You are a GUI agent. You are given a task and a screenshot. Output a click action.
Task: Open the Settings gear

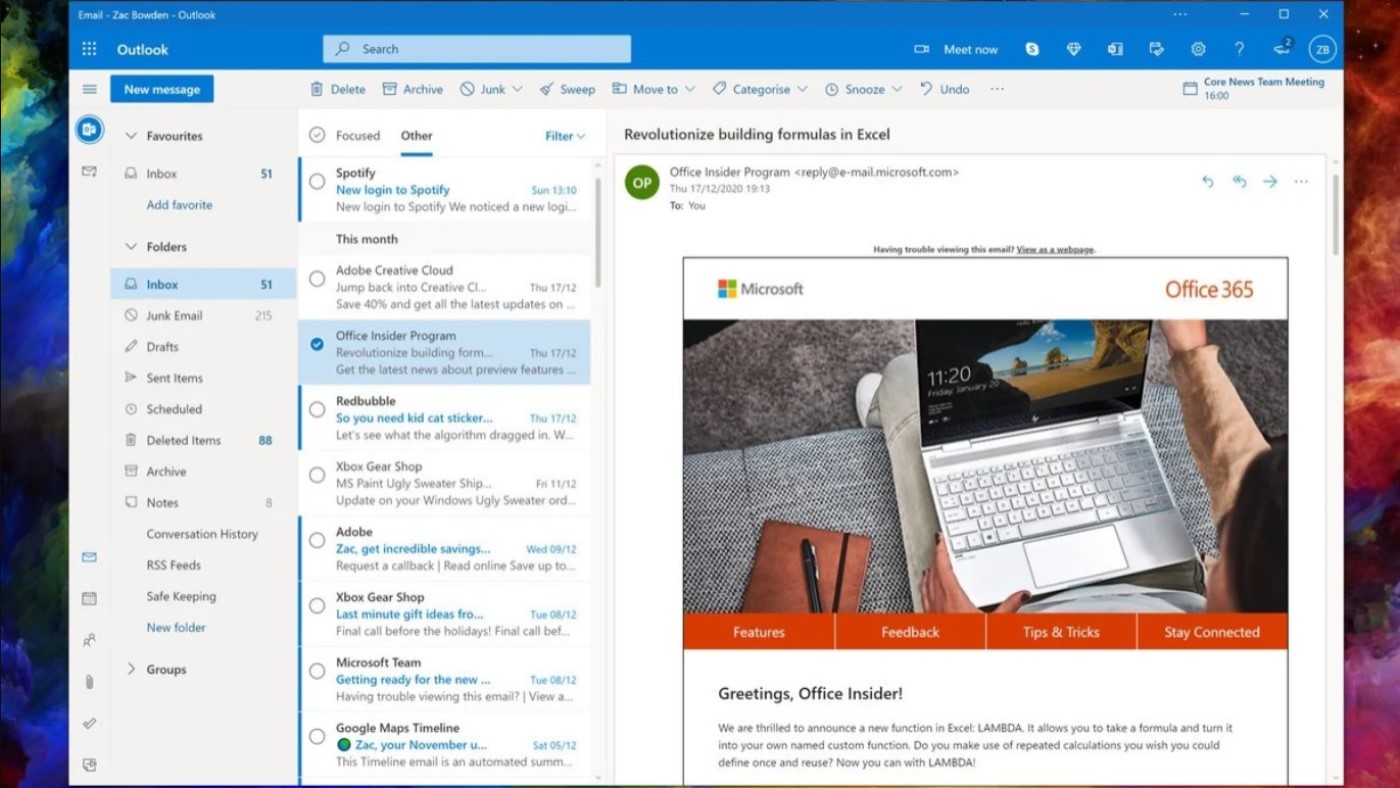point(1198,49)
